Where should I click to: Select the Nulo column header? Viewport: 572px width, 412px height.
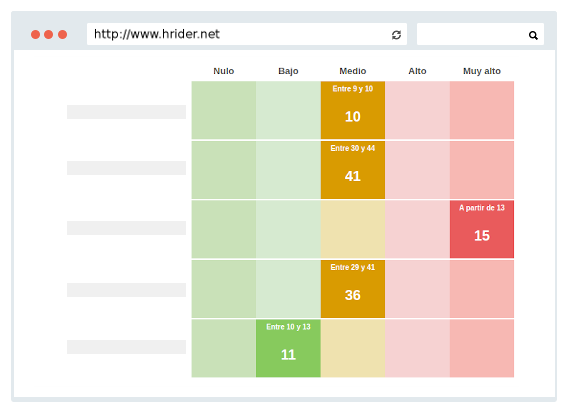coord(224,71)
